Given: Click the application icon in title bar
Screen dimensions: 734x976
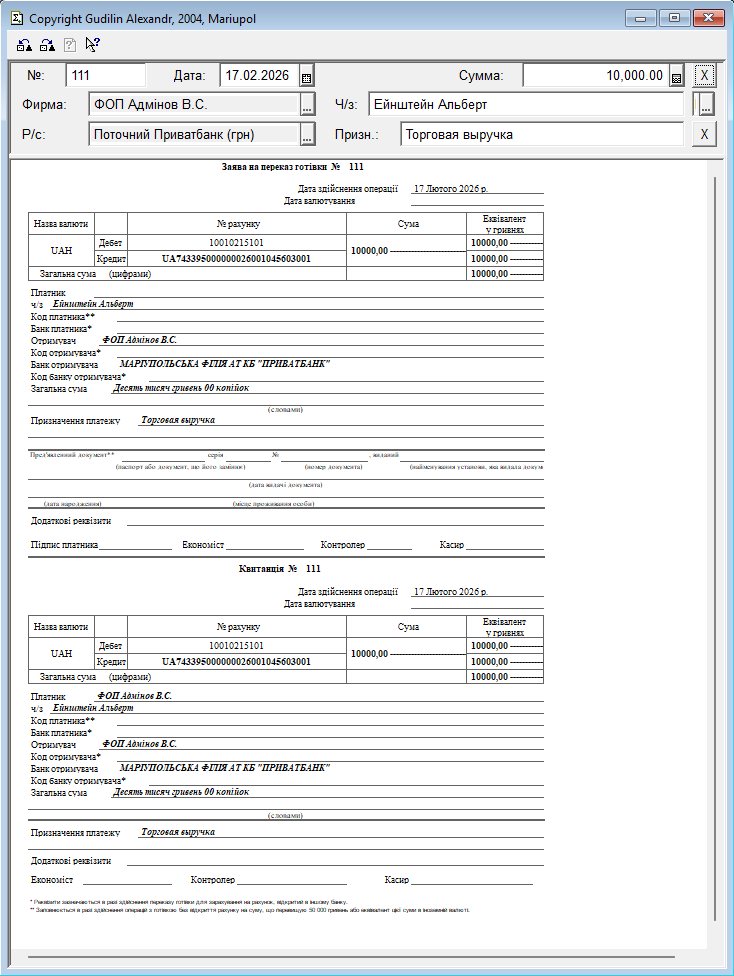Looking at the screenshot, I should tap(14, 18).
